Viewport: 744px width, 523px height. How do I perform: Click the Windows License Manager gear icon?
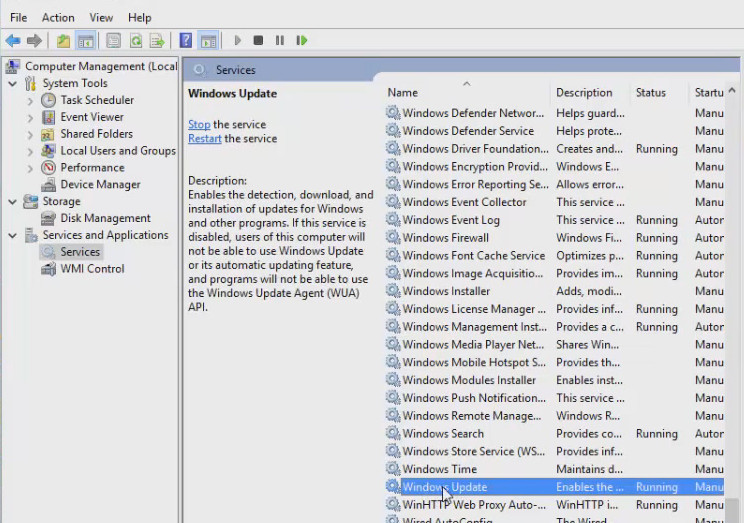pos(393,308)
